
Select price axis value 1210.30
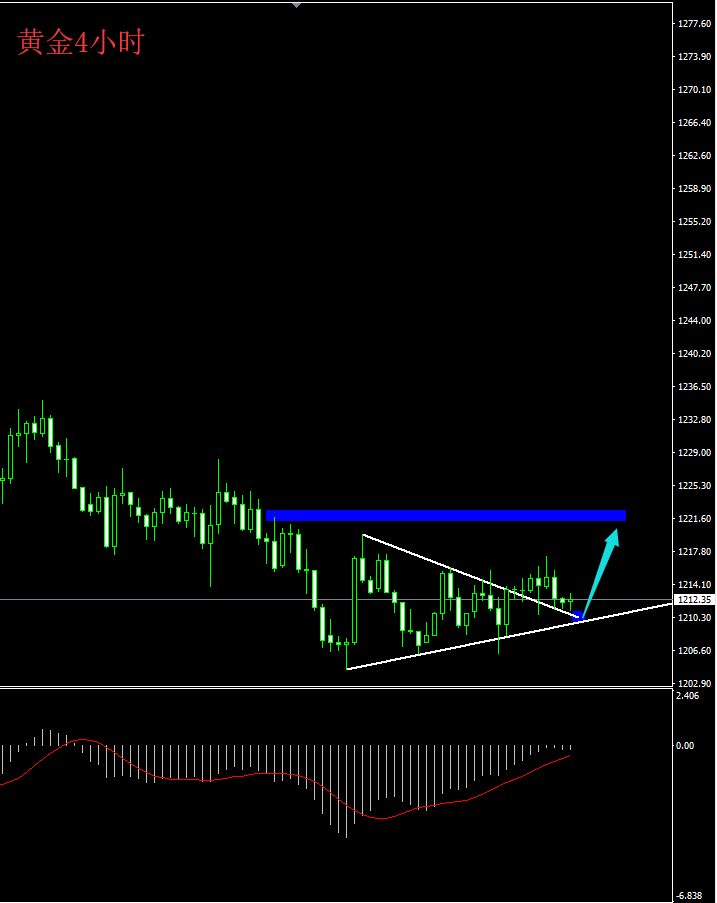[695, 617]
